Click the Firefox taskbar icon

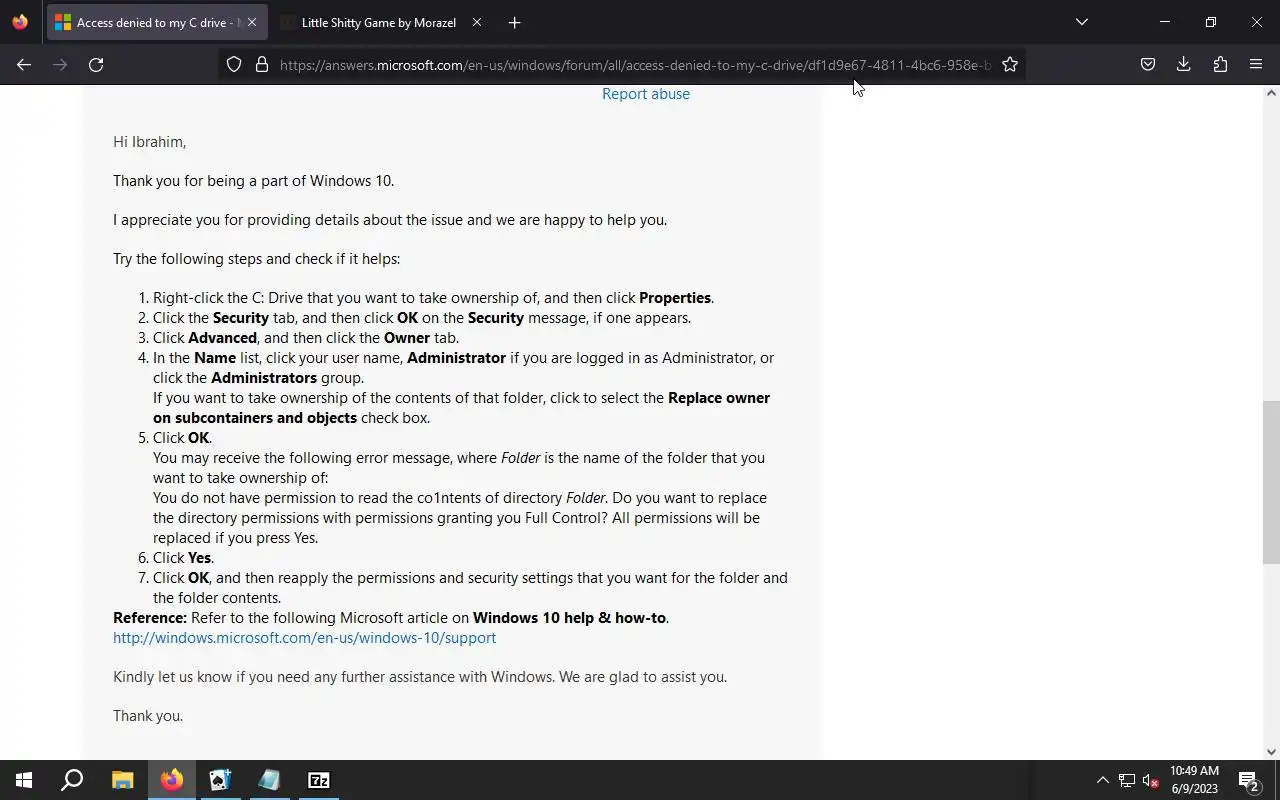[x=172, y=780]
